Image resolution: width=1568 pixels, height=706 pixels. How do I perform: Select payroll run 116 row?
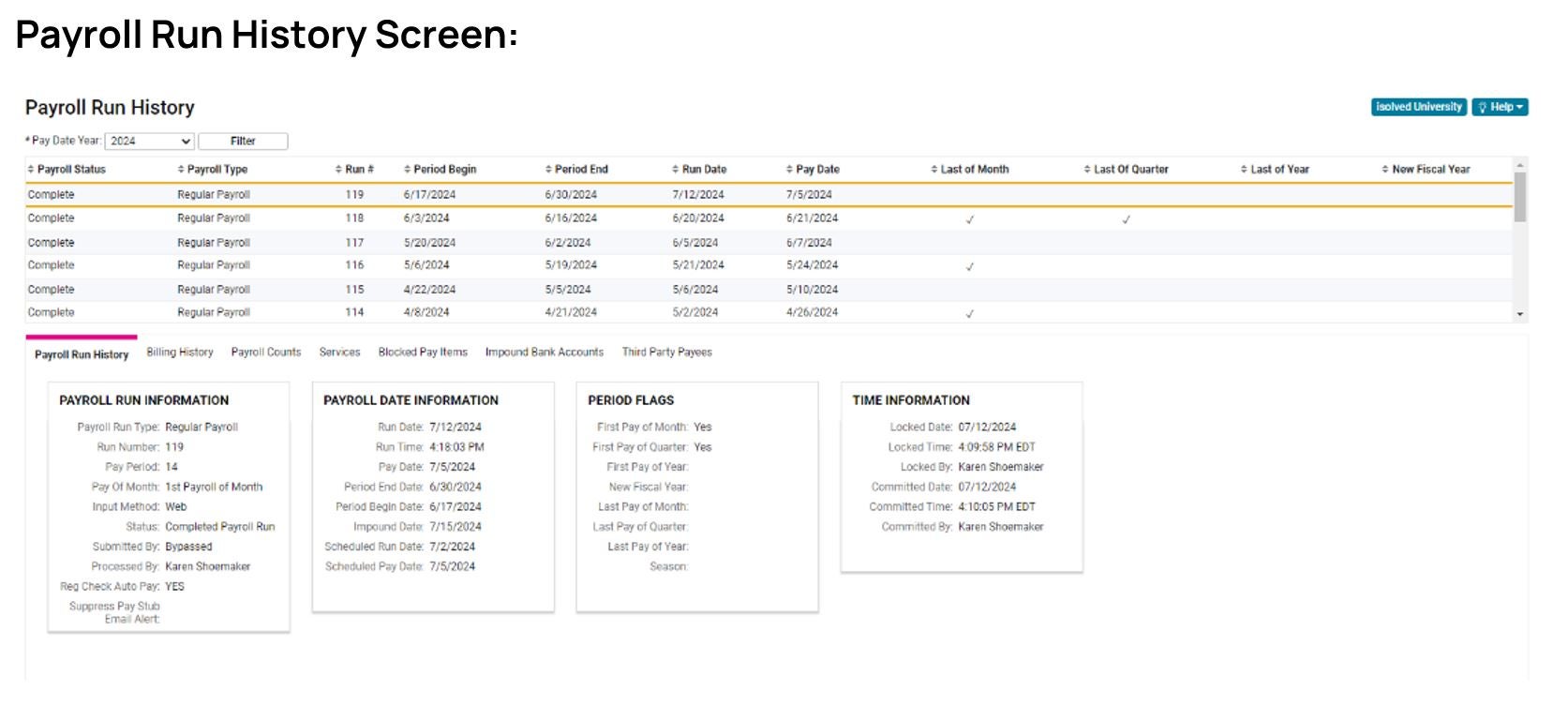click(x=769, y=265)
